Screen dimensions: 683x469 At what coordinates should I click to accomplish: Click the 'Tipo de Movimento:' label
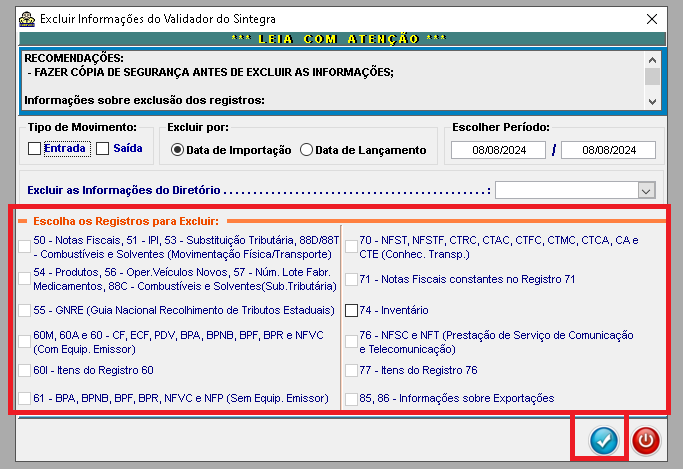pos(82,127)
